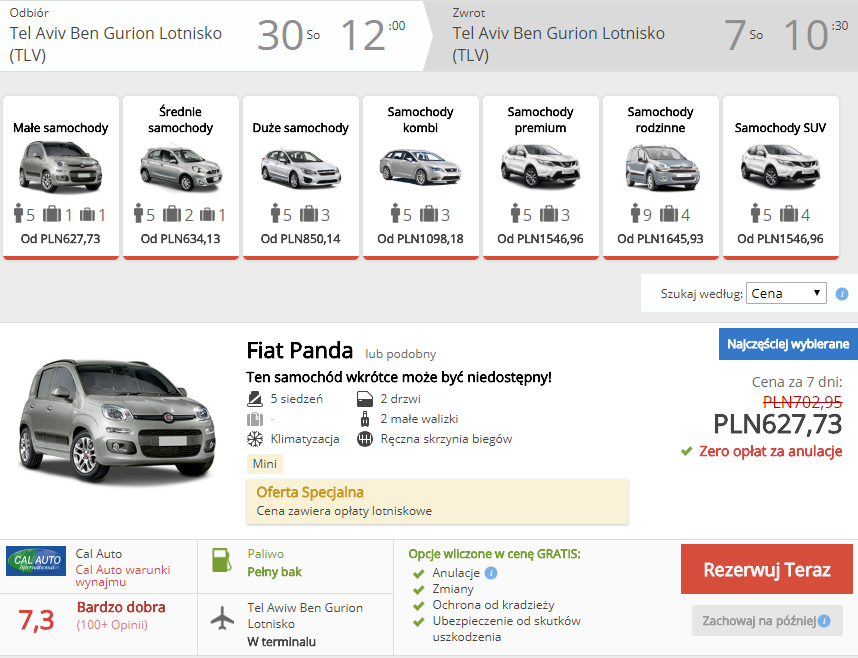Click Zachowaj na później button
Image resolution: width=858 pixels, height=658 pixels.
pyautogui.click(x=767, y=621)
